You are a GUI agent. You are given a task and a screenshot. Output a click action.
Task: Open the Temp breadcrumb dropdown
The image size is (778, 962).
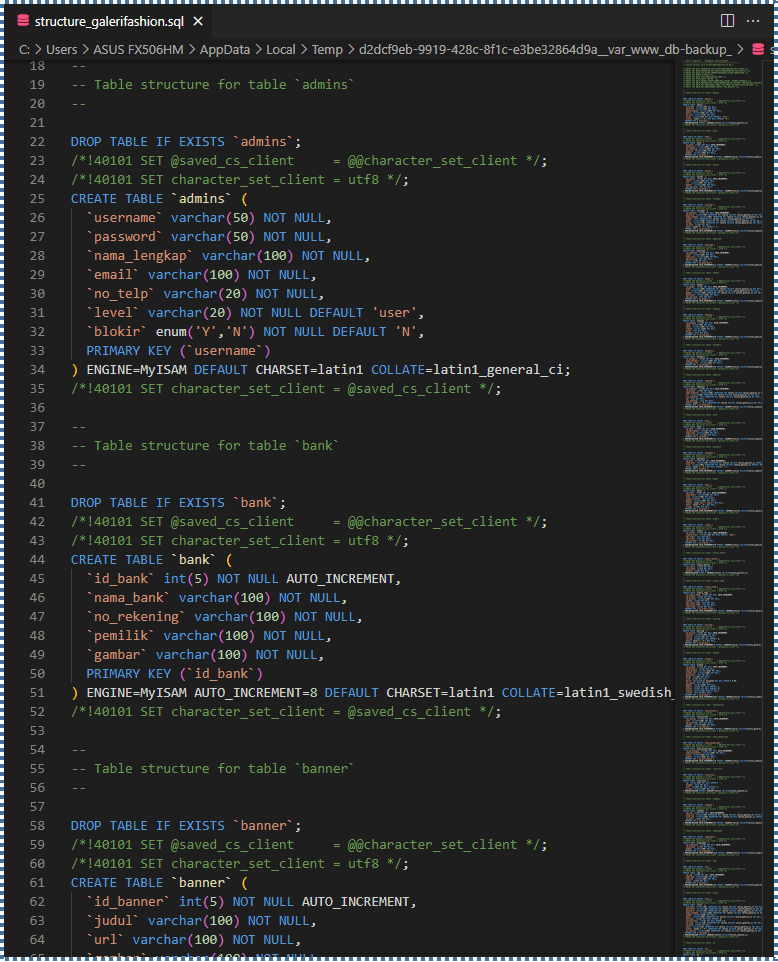(326, 49)
